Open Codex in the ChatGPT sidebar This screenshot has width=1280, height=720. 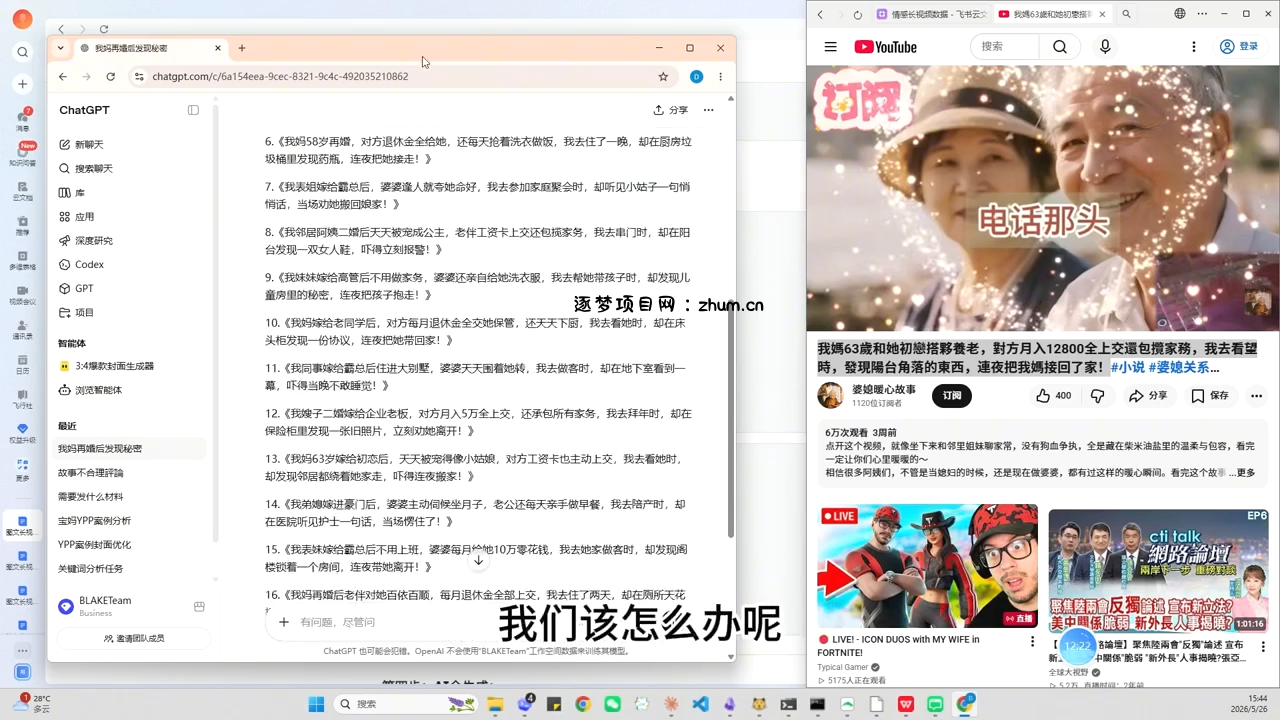coord(82,265)
